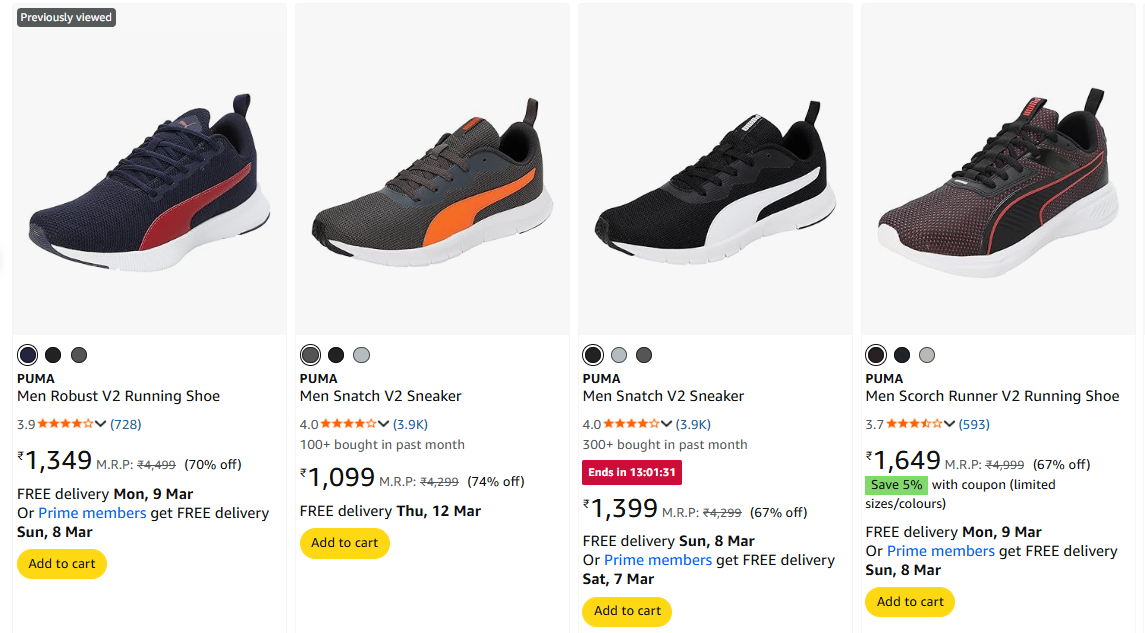Add Men Robust V2 Running Shoe to cart
The width and height of the screenshot is (1145, 633).
pyautogui.click(x=62, y=564)
